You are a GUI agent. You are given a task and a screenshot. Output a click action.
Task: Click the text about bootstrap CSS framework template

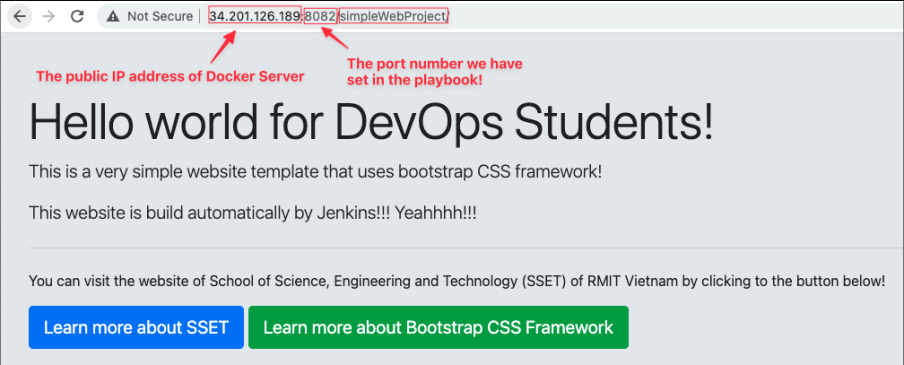pyautogui.click(x=315, y=171)
